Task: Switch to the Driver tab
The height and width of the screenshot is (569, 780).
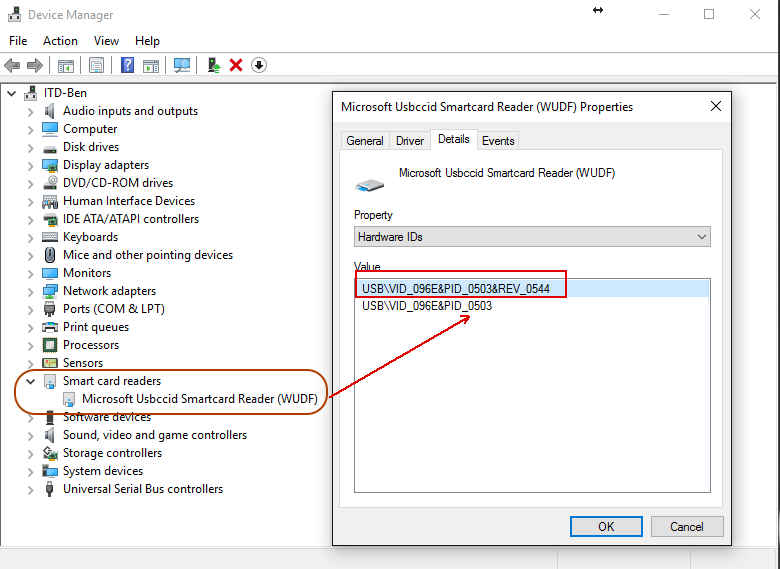Action: click(x=410, y=141)
